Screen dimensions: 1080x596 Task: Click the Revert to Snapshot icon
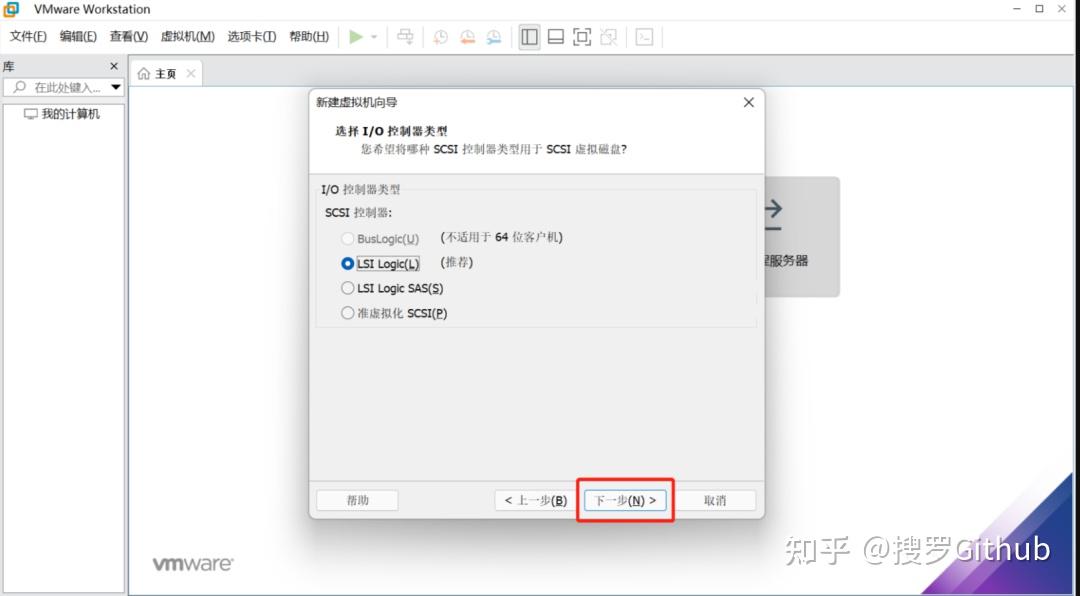click(x=467, y=37)
